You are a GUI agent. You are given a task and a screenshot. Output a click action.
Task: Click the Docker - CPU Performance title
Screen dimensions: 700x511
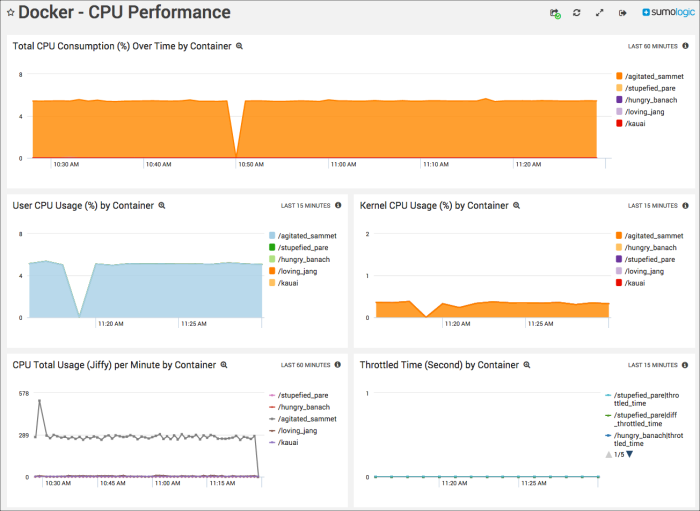[124, 13]
